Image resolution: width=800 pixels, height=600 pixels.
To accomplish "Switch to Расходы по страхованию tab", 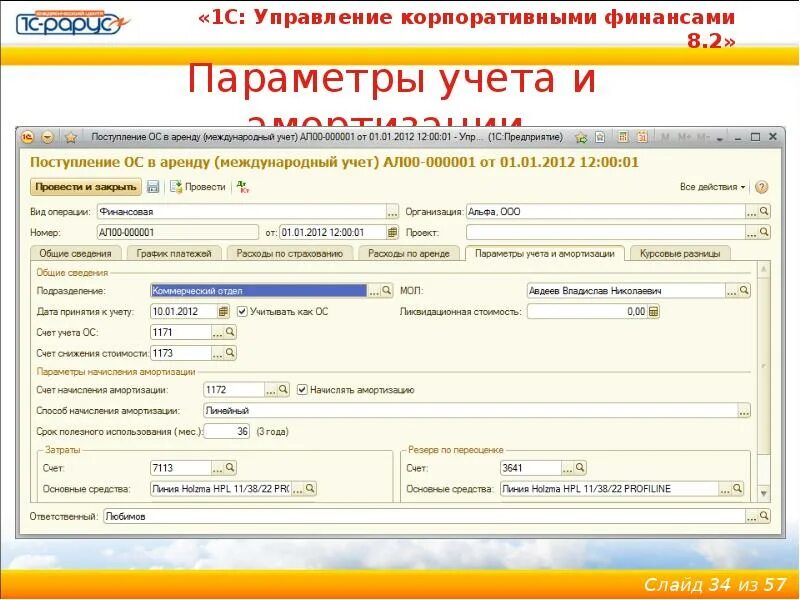I will click(290, 253).
